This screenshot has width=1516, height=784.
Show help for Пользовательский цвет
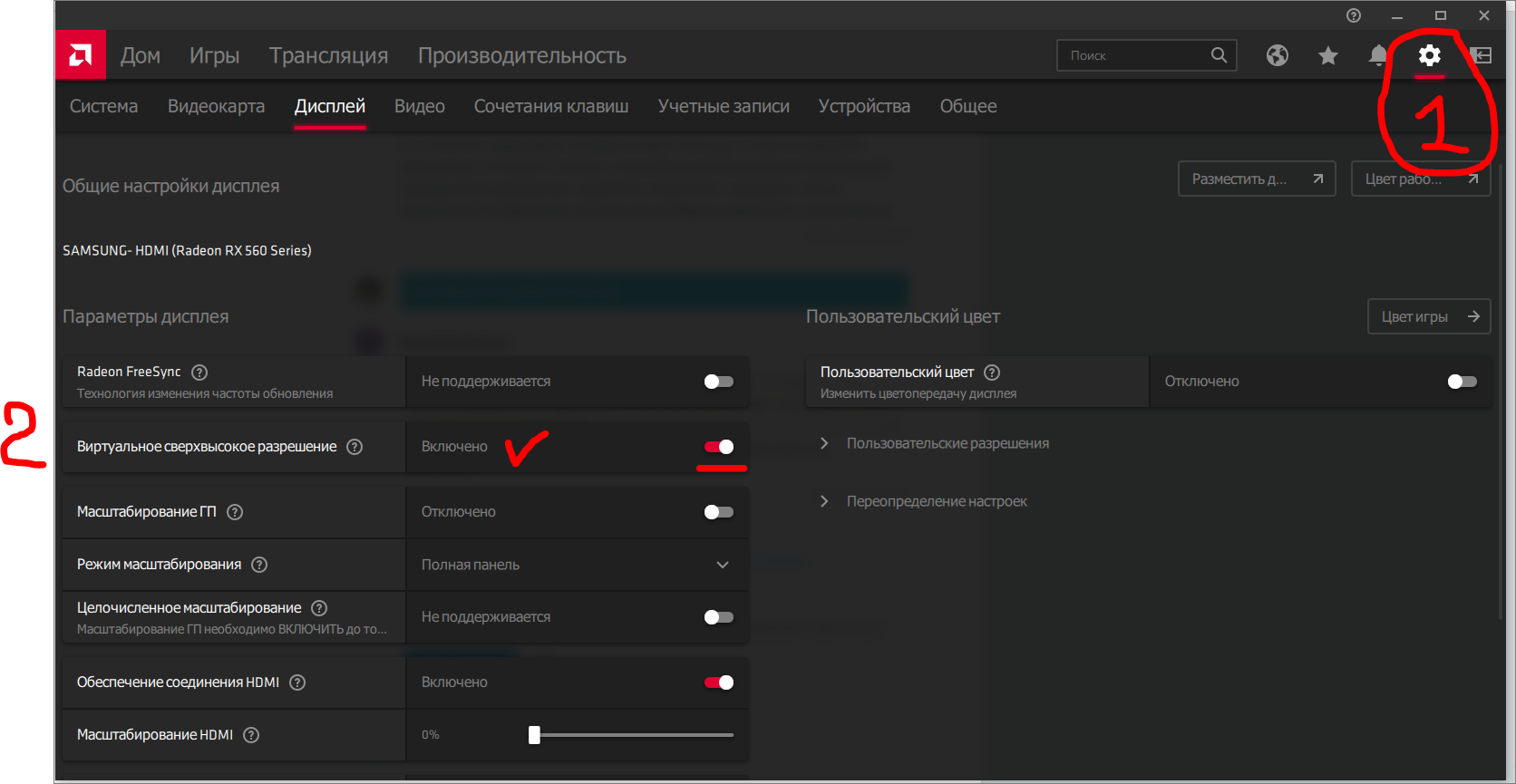992,372
